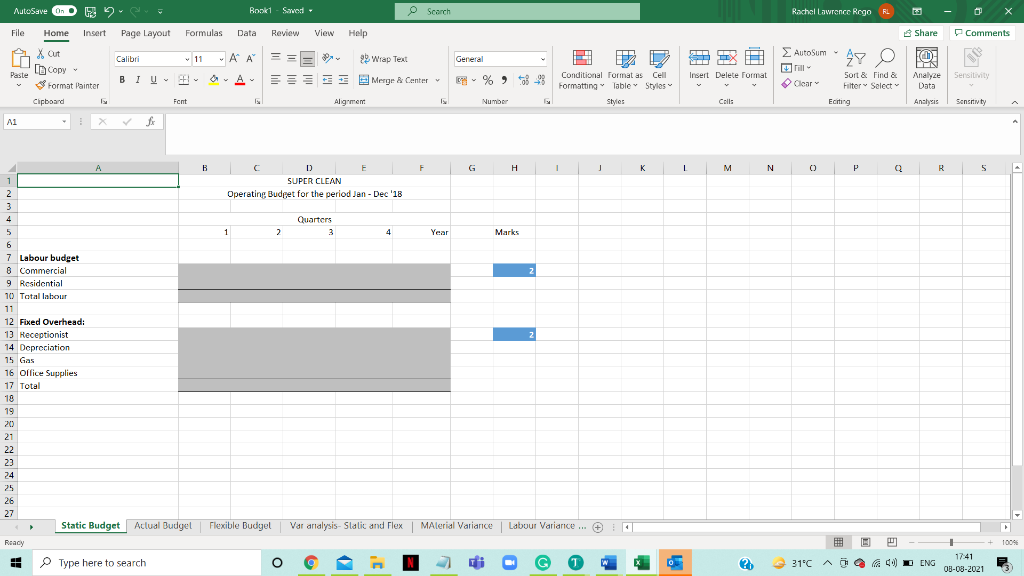Apply Underline formatting
Image resolution: width=1024 pixels, height=576 pixels.
coord(153,80)
